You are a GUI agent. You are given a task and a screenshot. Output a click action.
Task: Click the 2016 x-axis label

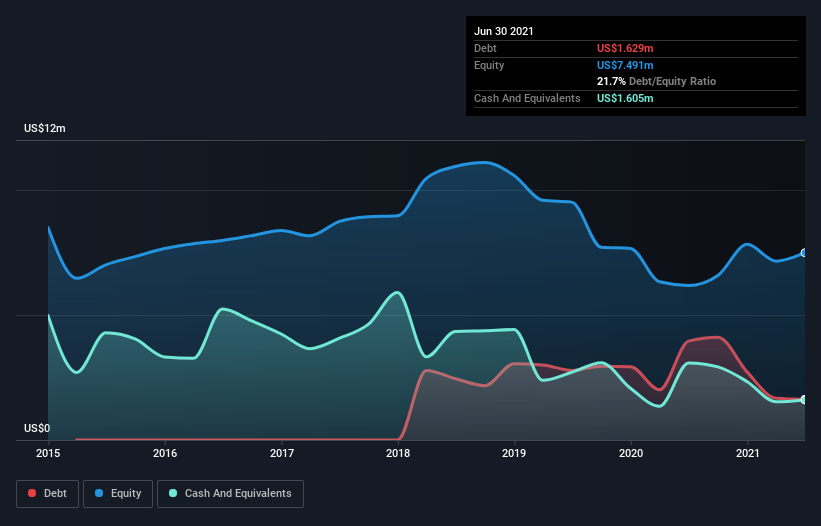click(x=165, y=453)
